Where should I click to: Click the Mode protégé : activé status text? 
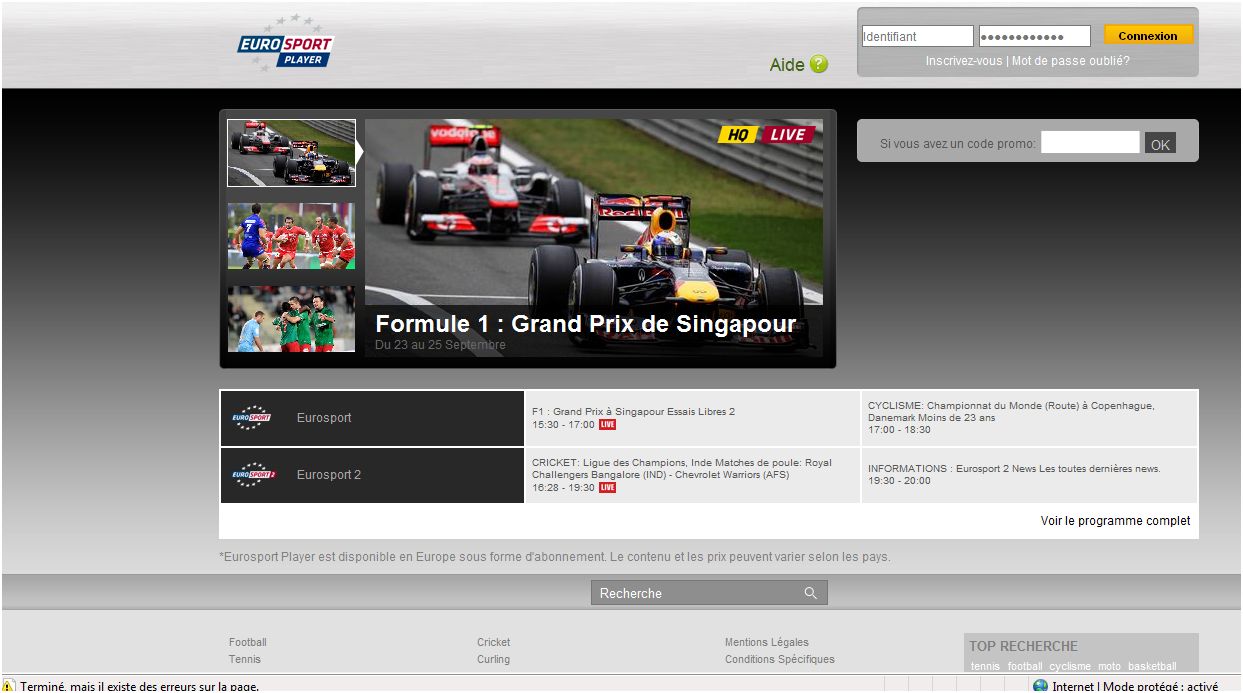1161,686
